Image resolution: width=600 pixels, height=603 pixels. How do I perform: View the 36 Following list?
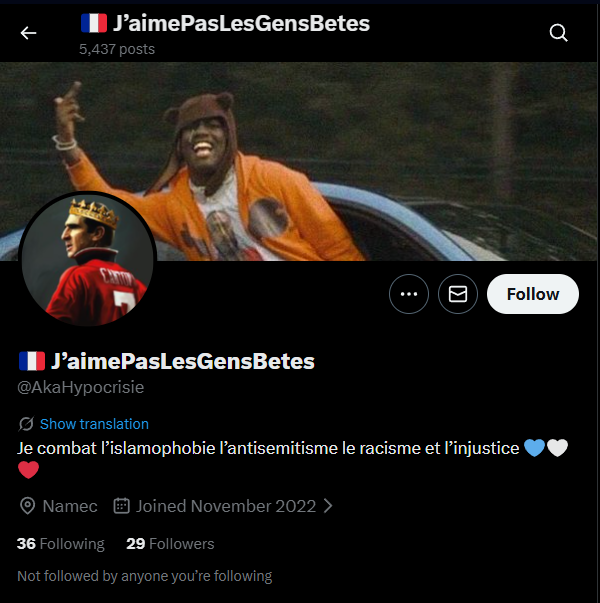pyautogui.click(x=61, y=544)
